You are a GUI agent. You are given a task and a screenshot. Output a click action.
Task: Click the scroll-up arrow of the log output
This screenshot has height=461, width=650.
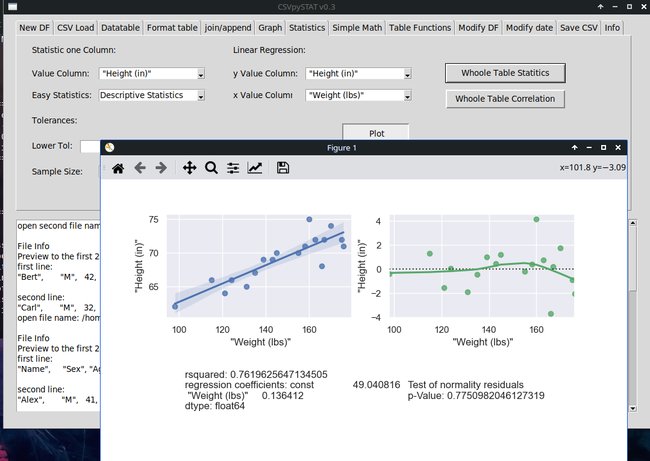coord(633,223)
